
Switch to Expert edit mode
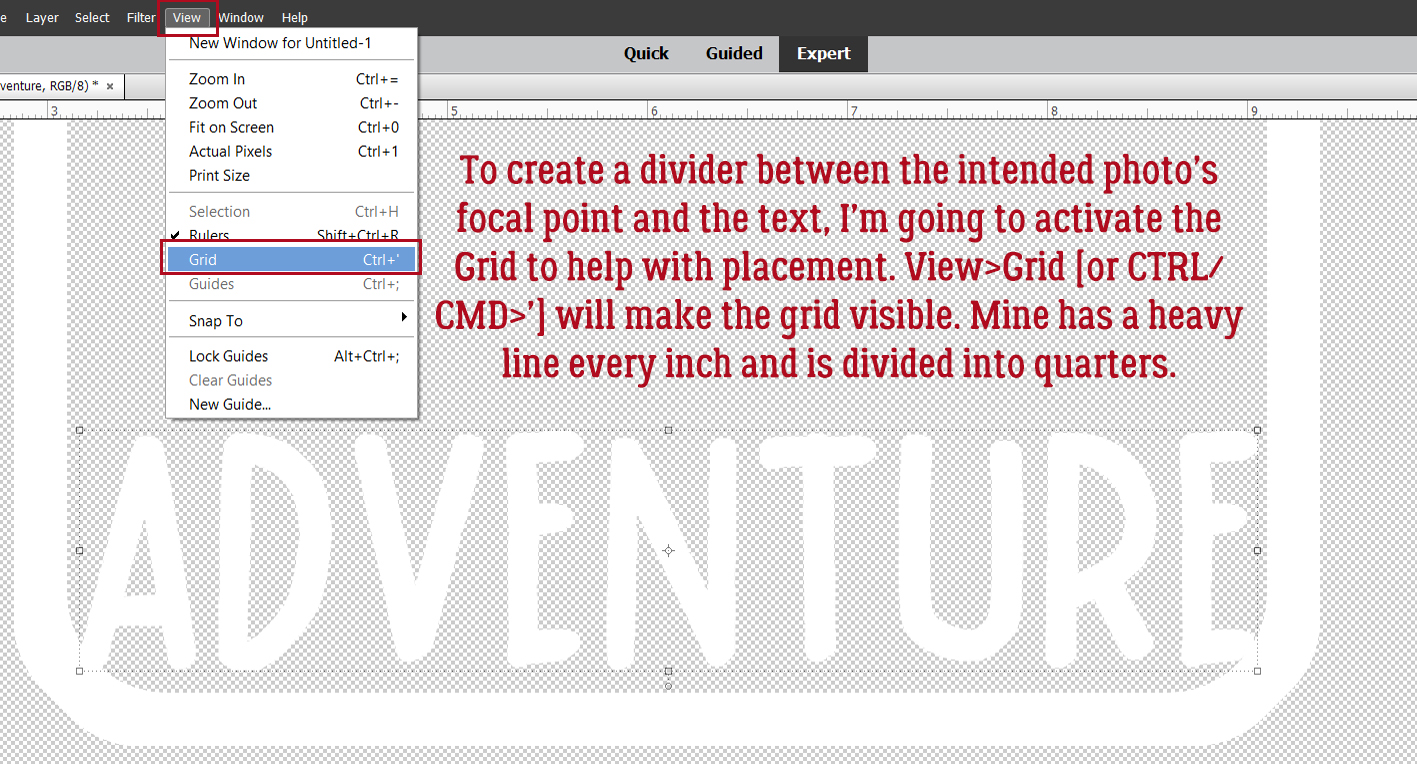point(824,54)
